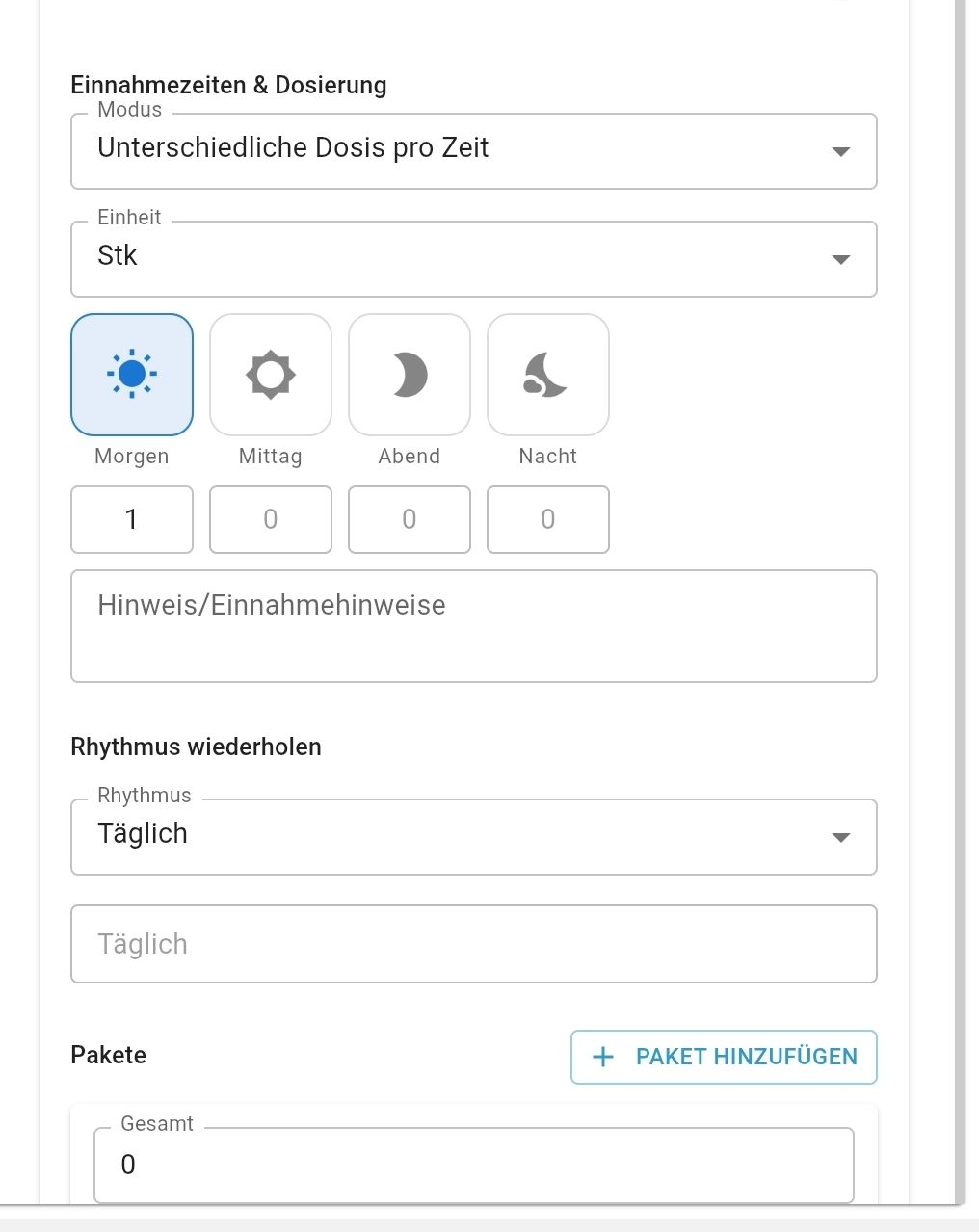Open the Rhythmus dropdown arrow
Screen dimensions: 979x1232
pos(840,838)
